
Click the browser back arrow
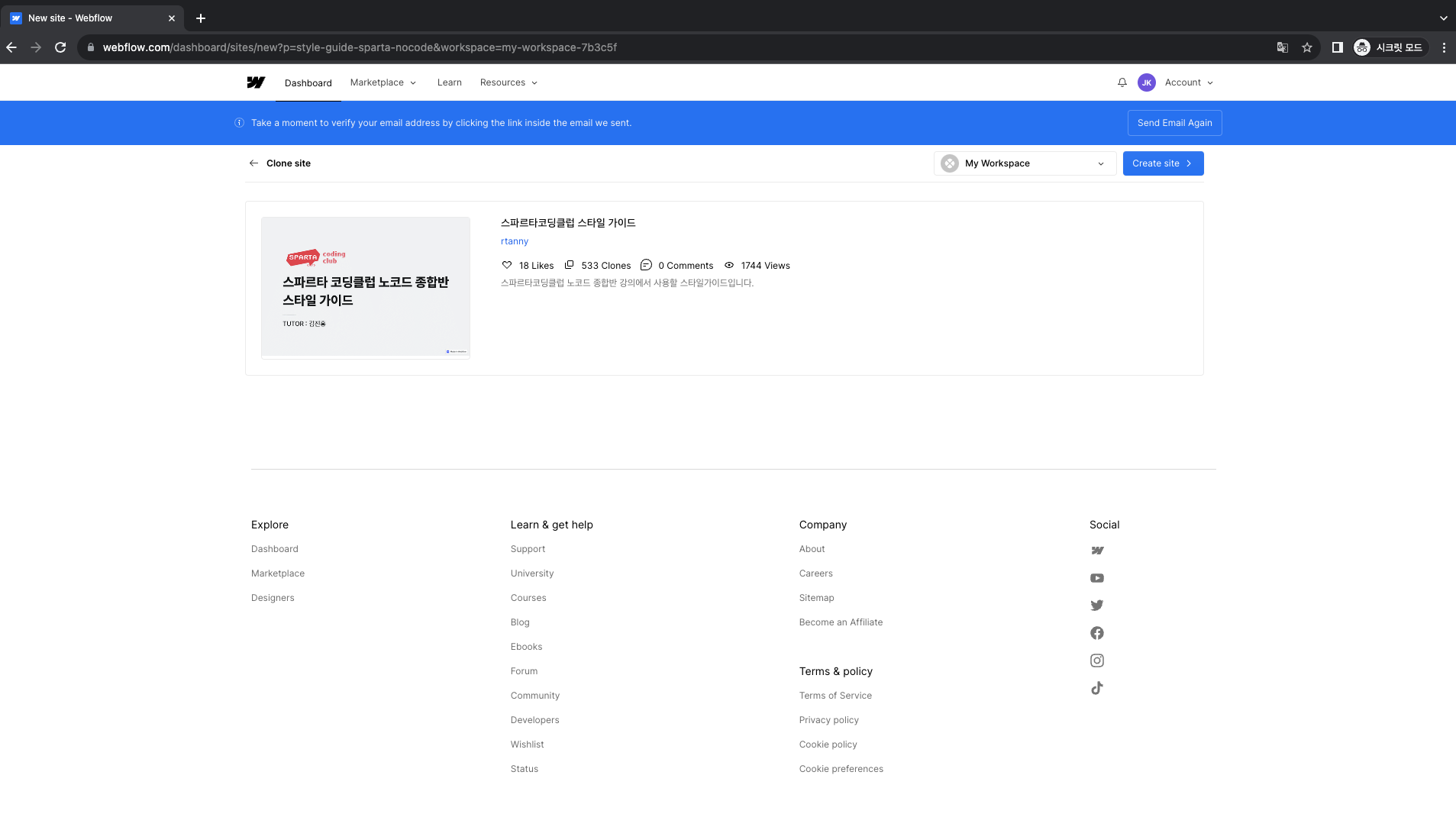[11, 47]
